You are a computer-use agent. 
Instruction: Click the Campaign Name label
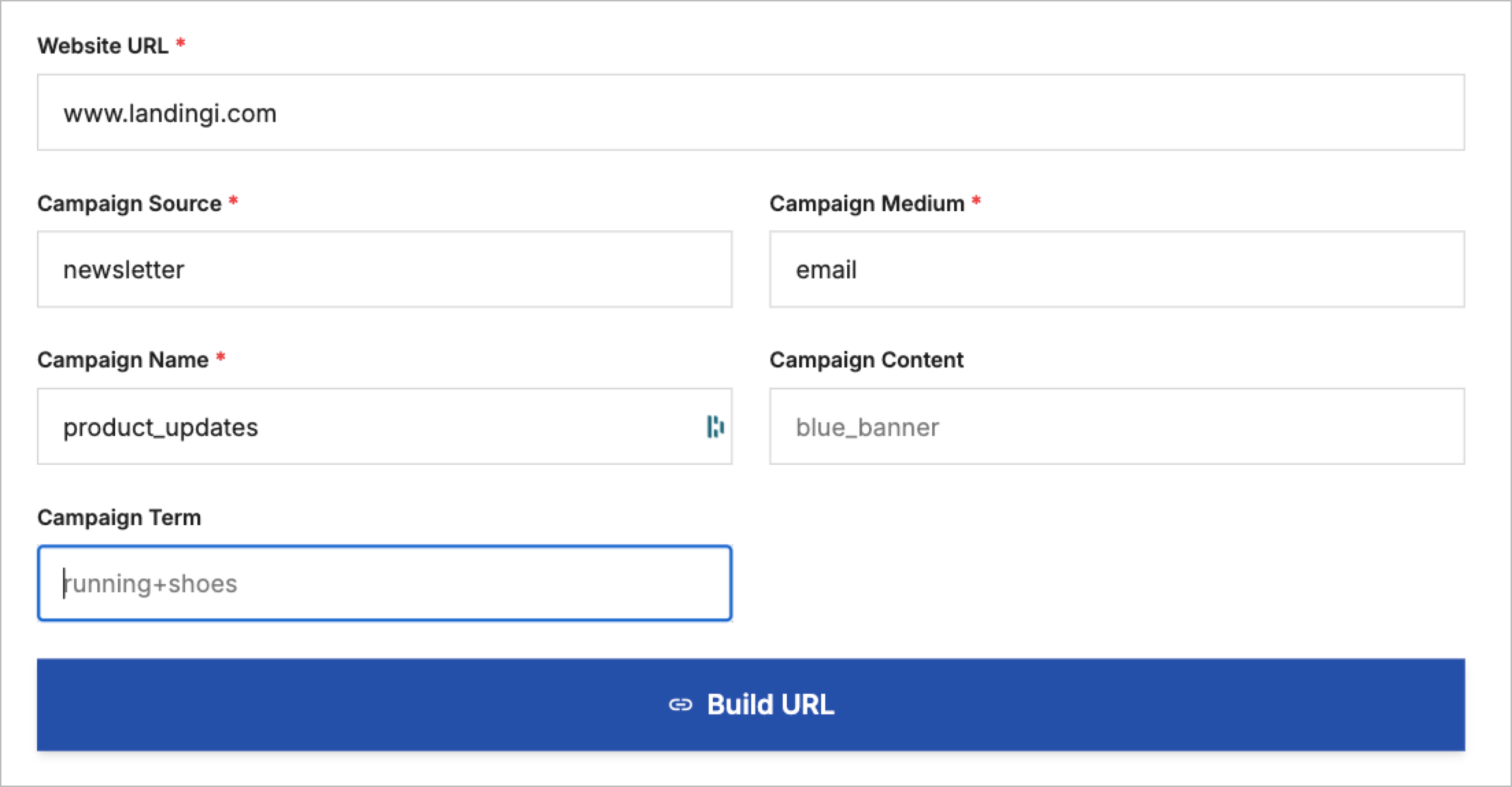click(123, 360)
